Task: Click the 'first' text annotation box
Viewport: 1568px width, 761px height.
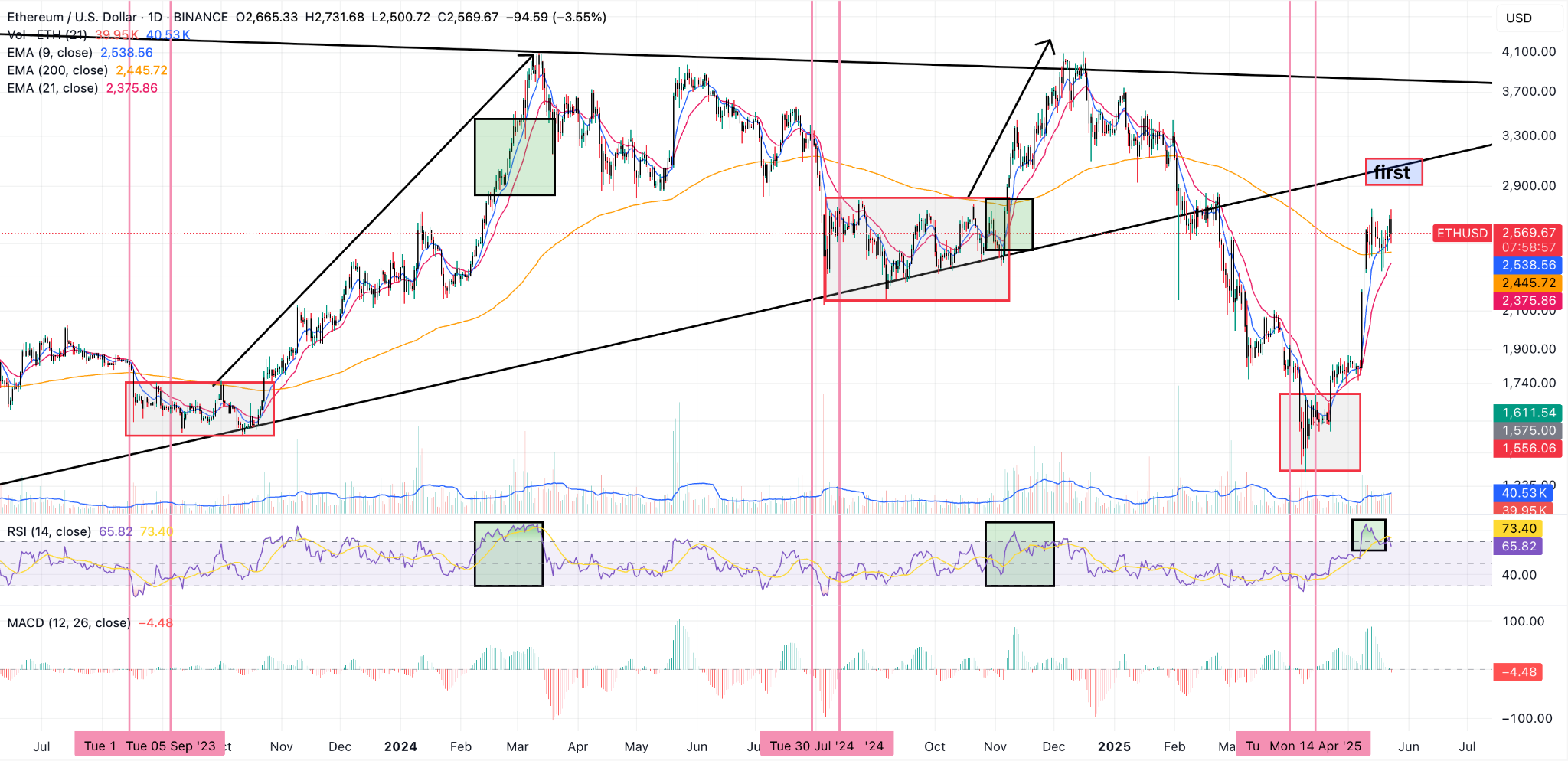Action: (1393, 172)
